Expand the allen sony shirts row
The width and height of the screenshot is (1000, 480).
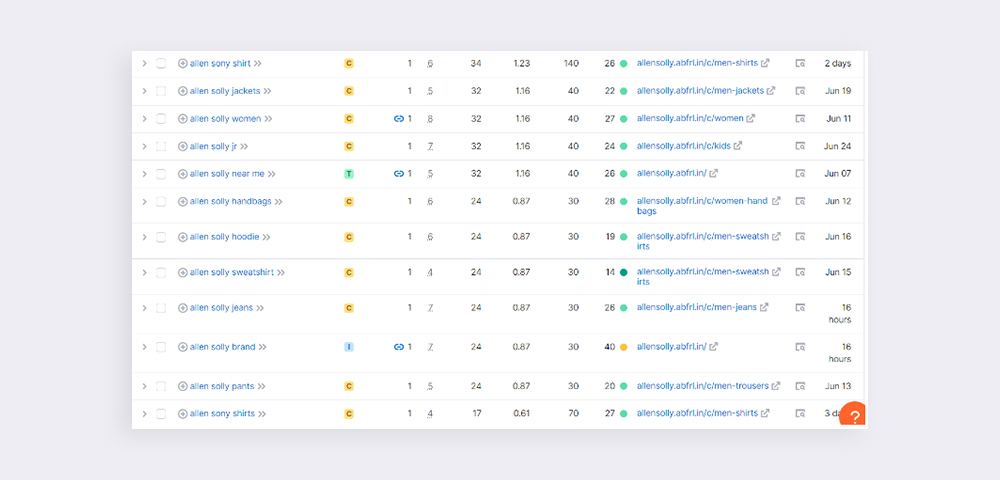point(144,414)
